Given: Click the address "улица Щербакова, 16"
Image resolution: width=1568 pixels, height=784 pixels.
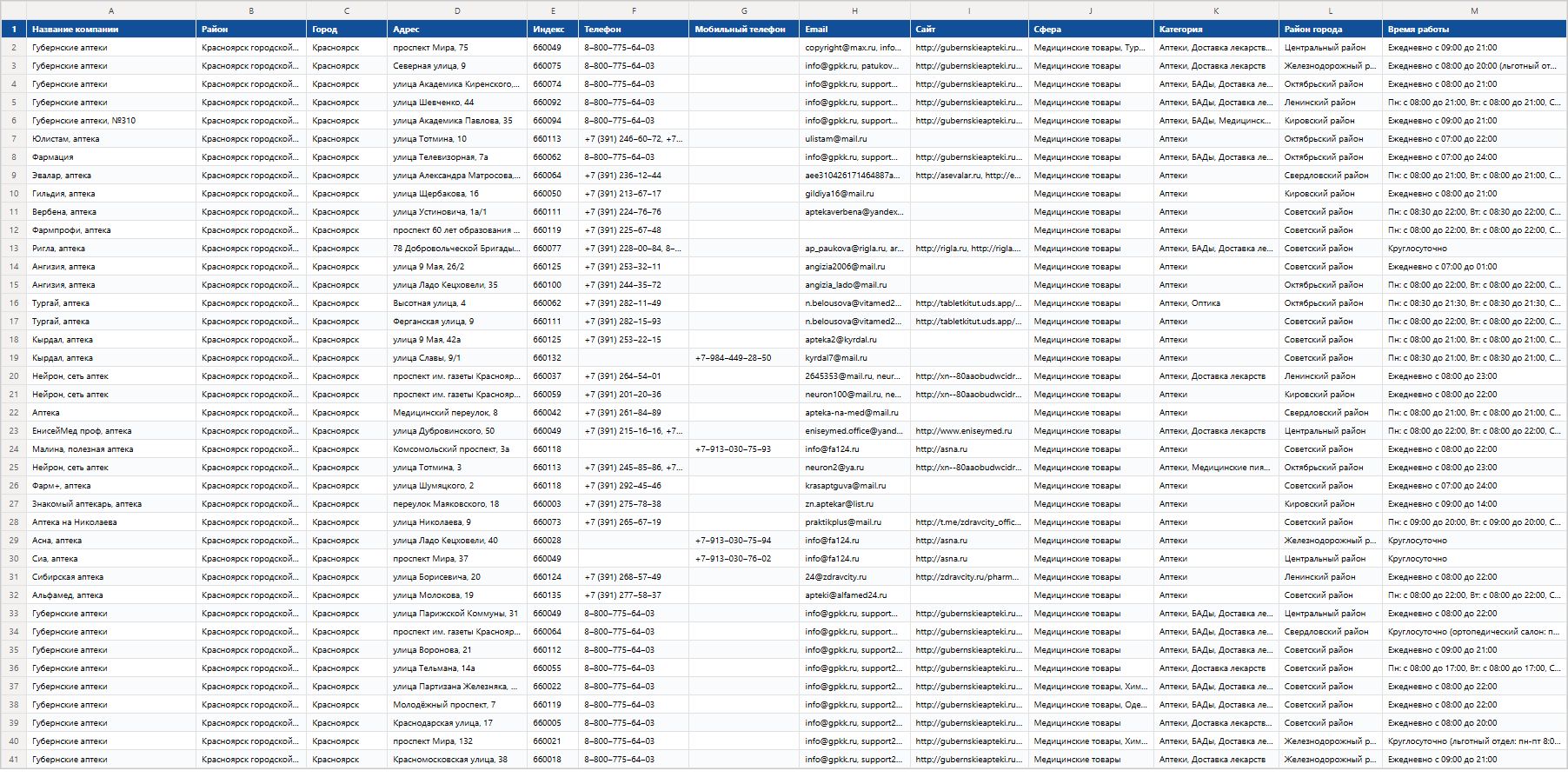Looking at the screenshot, I should (x=457, y=194).
